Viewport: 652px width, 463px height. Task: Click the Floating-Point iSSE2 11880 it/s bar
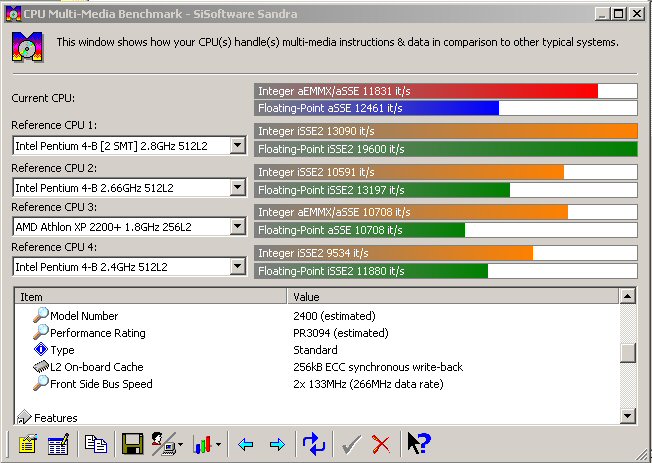[446, 271]
